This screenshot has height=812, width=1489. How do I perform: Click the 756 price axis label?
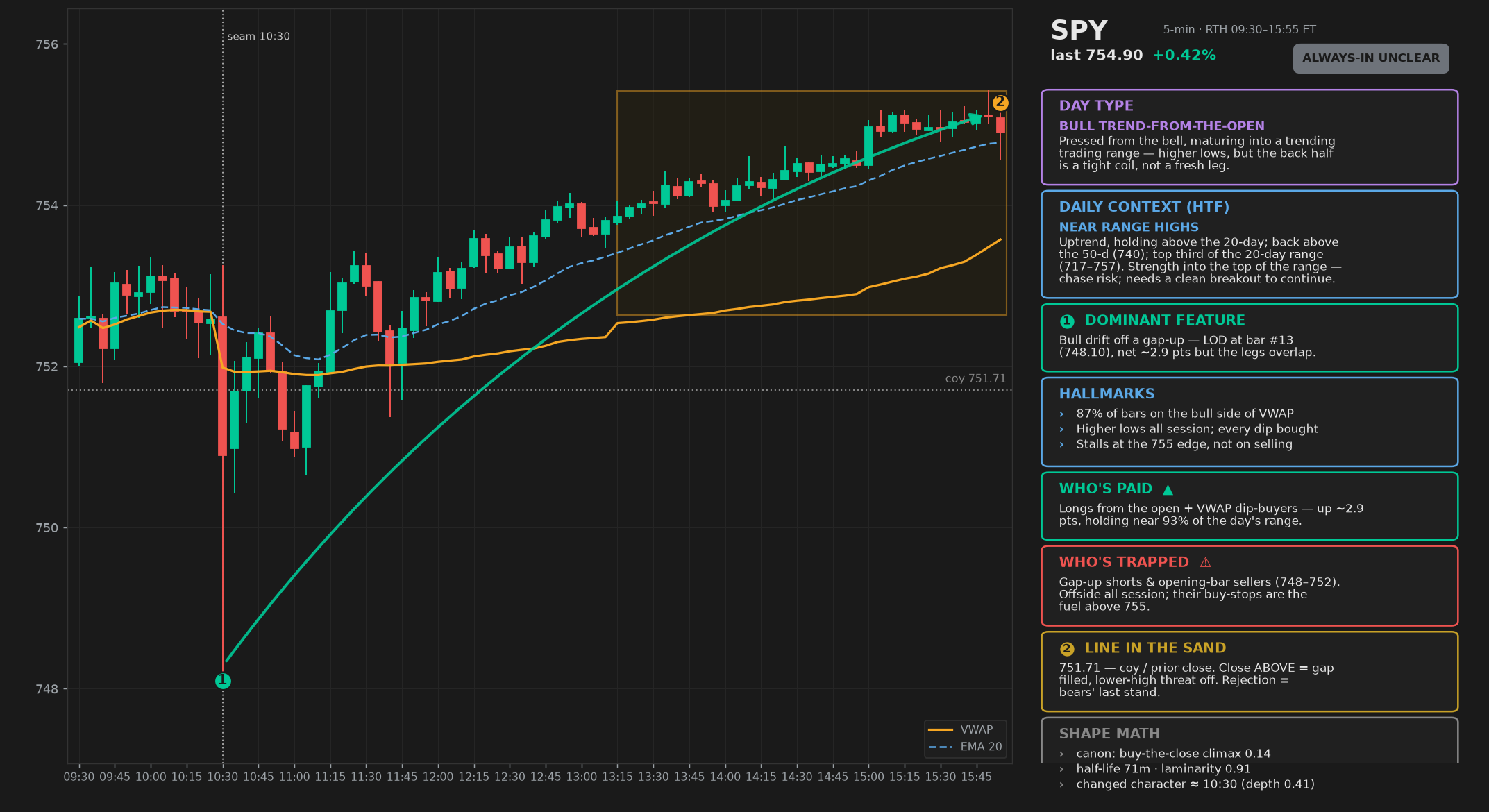(x=47, y=44)
